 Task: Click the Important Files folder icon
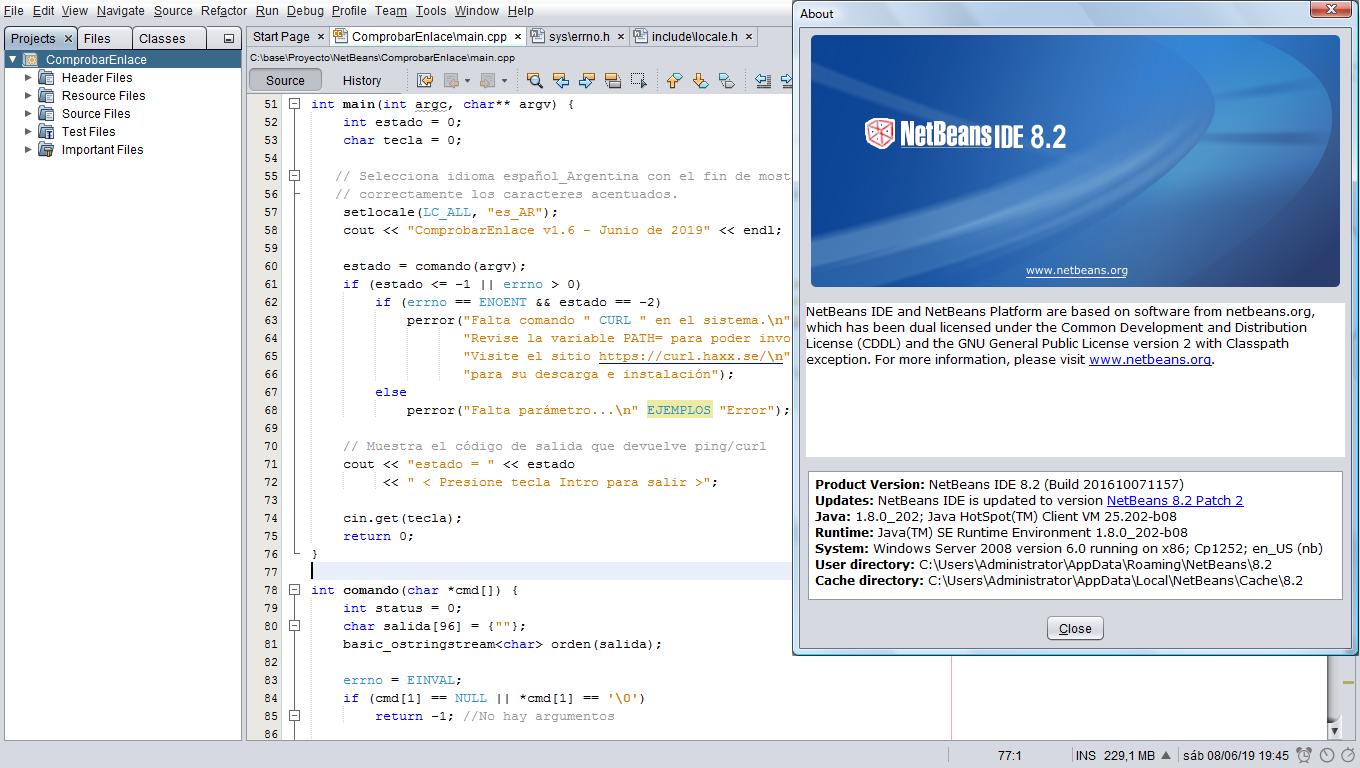tap(46, 150)
